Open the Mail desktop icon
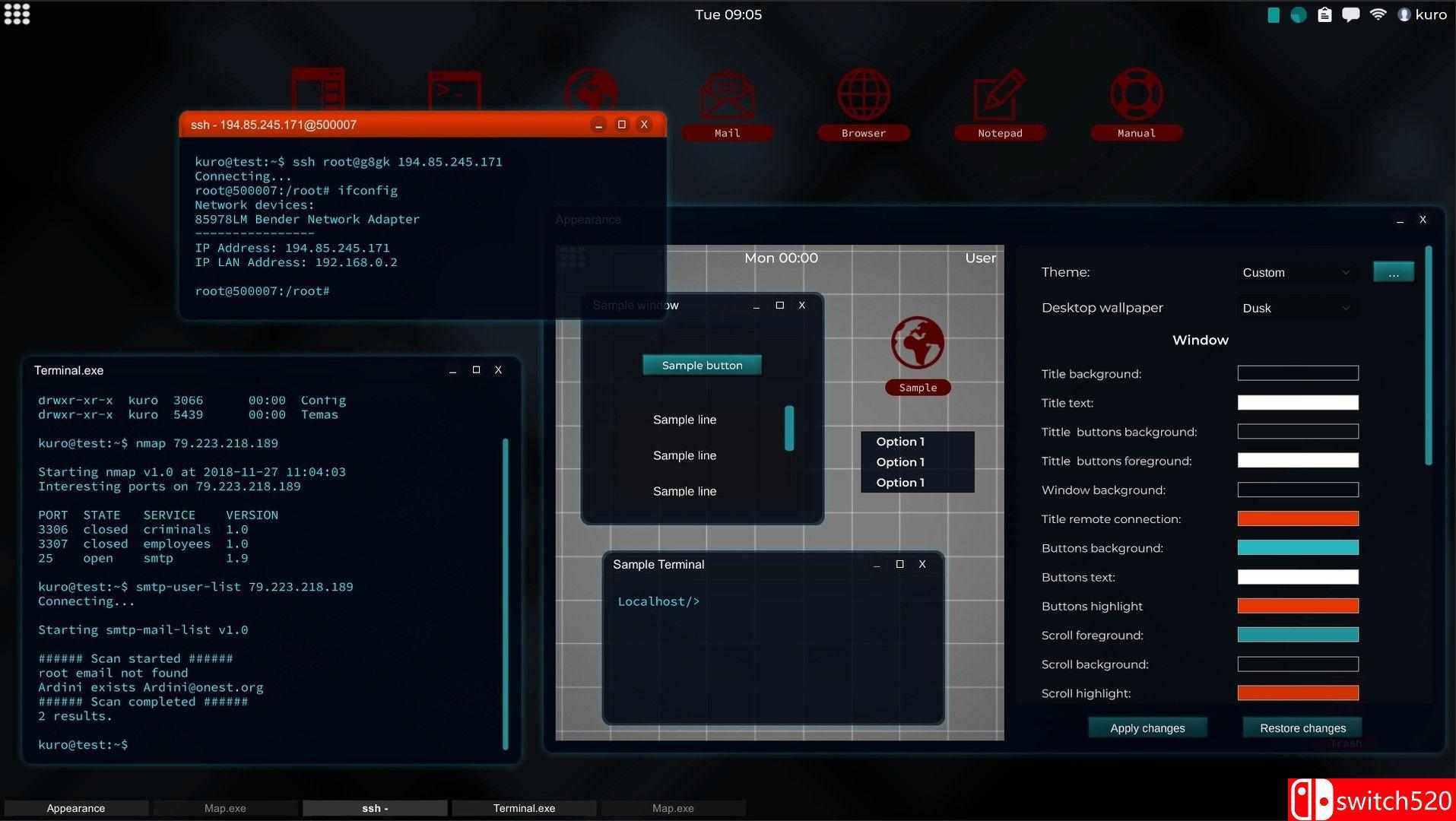The height and width of the screenshot is (821, 1456). click(727, 97)
